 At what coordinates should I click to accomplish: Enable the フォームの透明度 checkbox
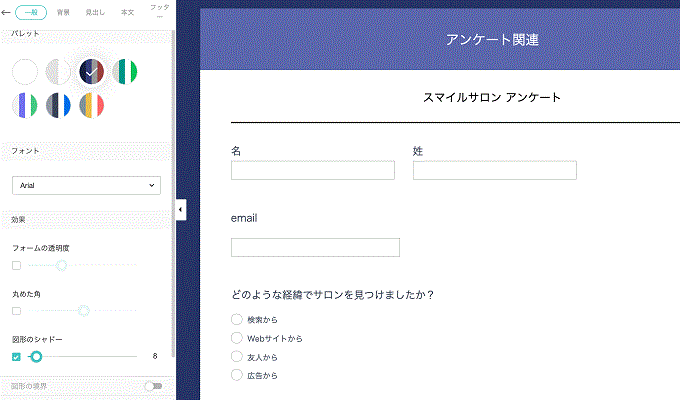[x=16, y=265]
